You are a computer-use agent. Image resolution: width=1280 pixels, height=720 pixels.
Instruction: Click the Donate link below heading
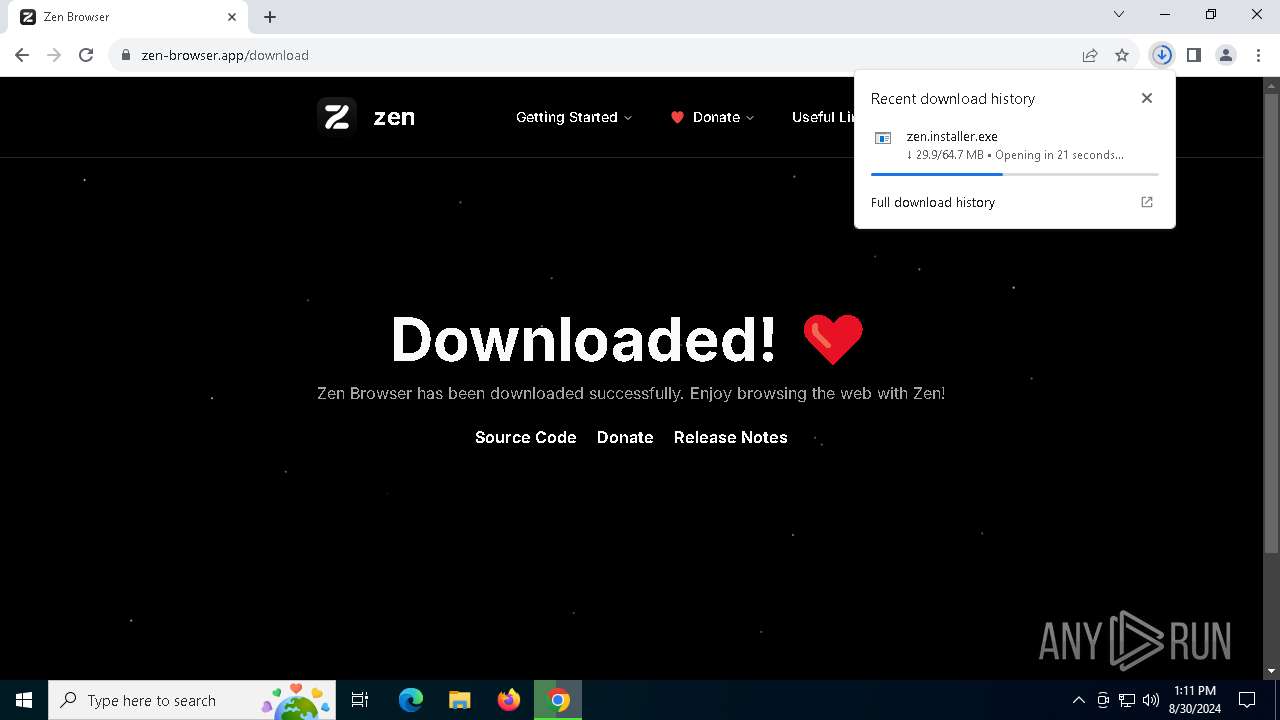(x=625, y=437)
